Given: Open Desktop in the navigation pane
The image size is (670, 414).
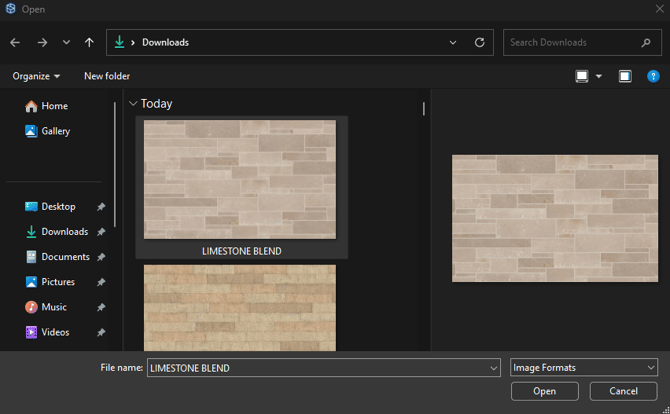Looking at the screenshot, I should 50,206.
